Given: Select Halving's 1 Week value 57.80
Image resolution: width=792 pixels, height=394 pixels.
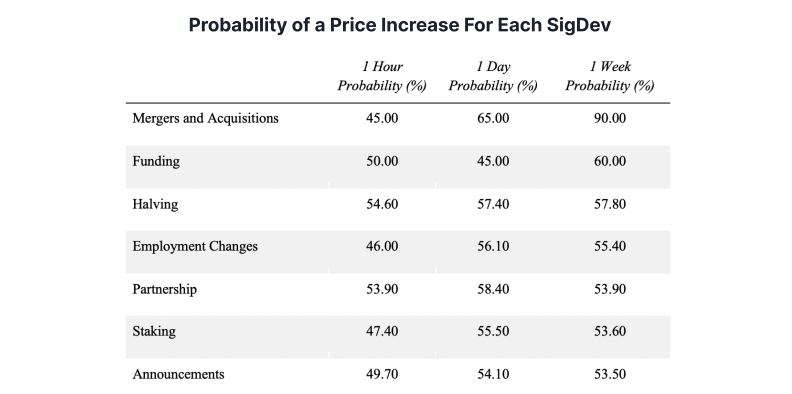Looking at the screenshot, I should [610, 204].
